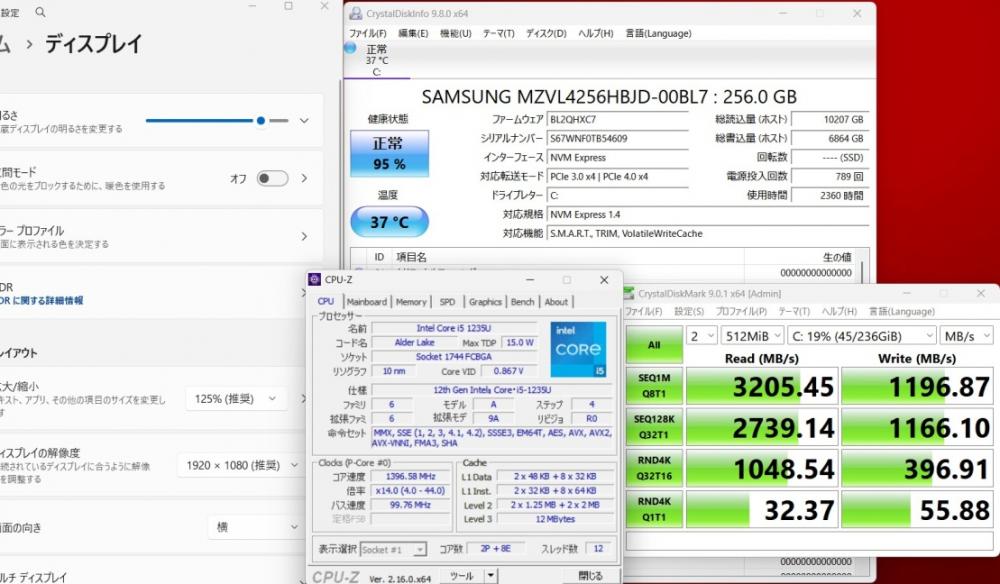Click the ツール button in CPU-Z
1000x584 pixels.
tap(462, 576)
